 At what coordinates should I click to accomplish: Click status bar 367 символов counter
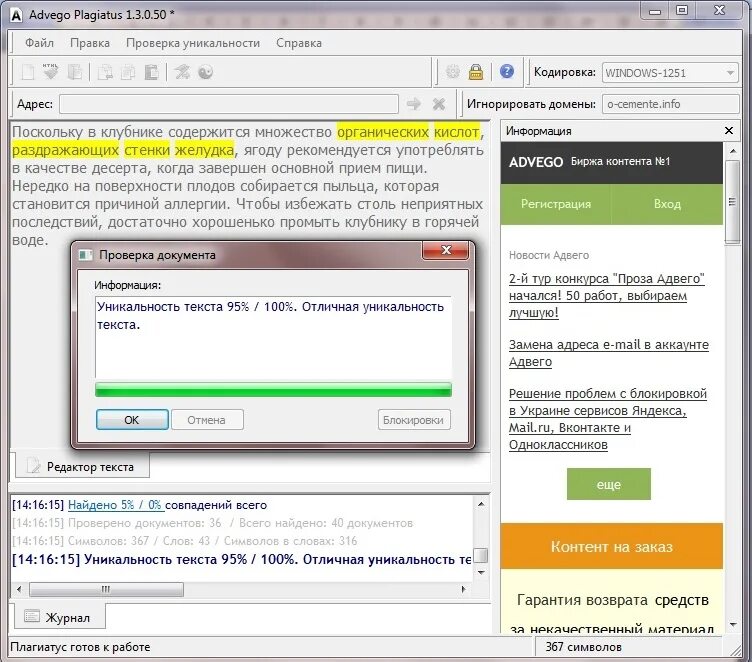click(x=583, y=647)
